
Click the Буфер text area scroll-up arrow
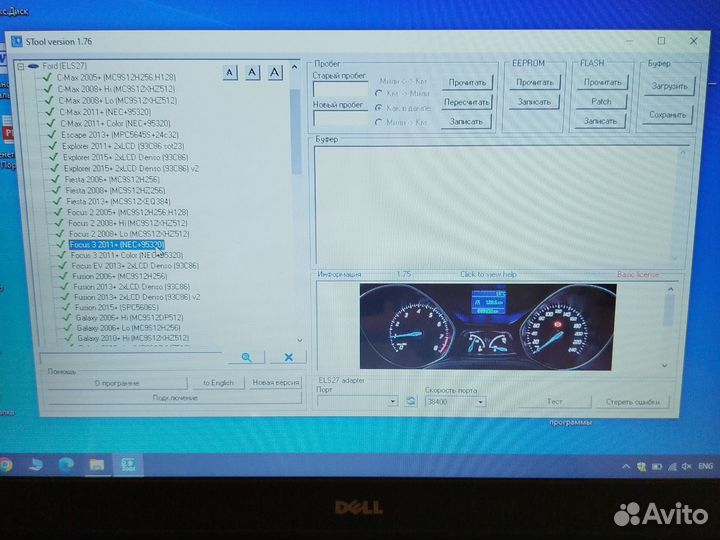click(x=683, y=152)
